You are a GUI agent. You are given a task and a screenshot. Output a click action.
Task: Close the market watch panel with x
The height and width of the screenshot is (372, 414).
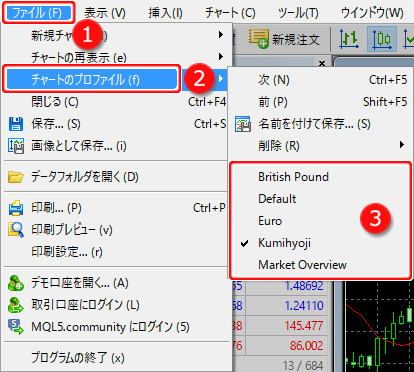pos(322,63)
